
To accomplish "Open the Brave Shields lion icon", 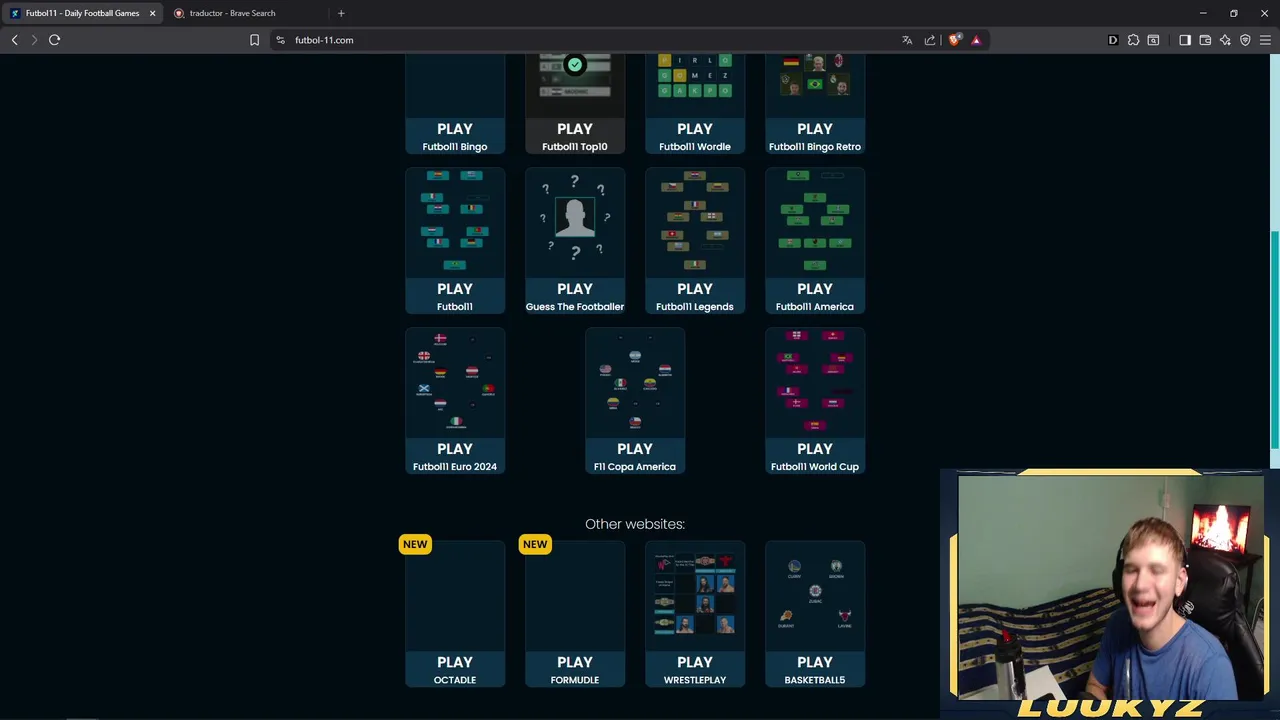I will [955, 40].
